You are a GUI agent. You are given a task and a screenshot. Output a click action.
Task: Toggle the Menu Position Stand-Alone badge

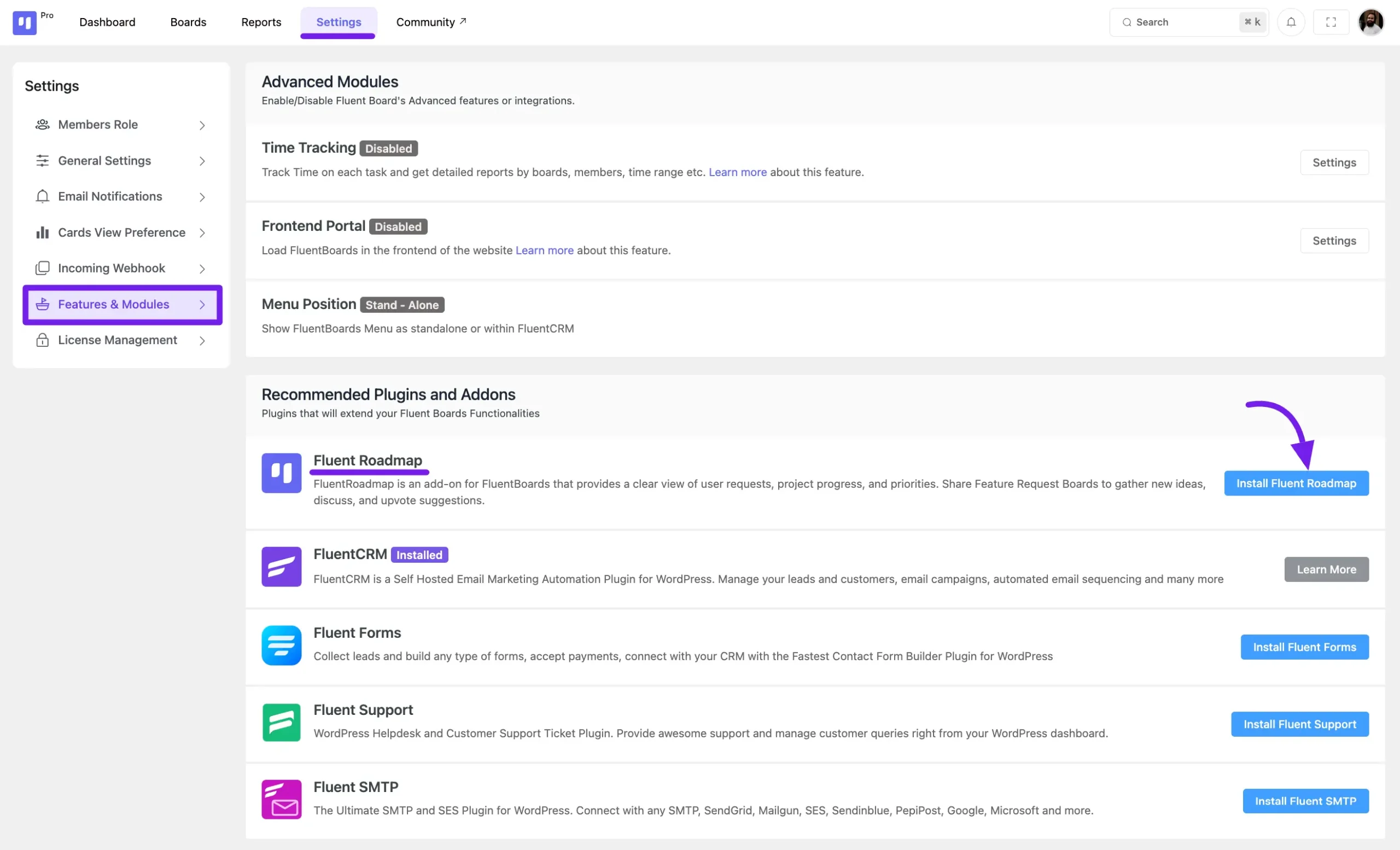click(402, 304)
